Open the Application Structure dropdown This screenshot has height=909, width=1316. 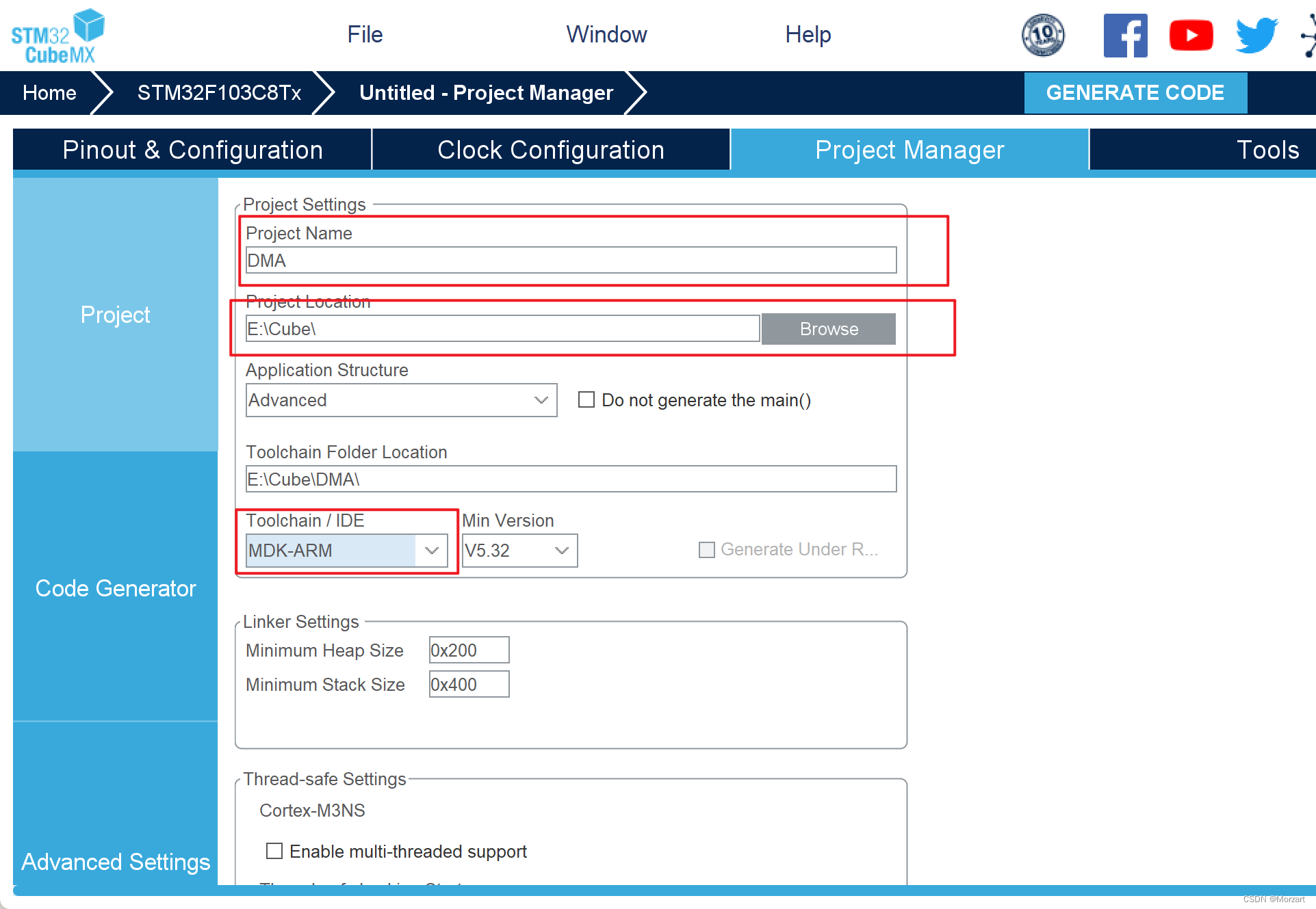401,400
